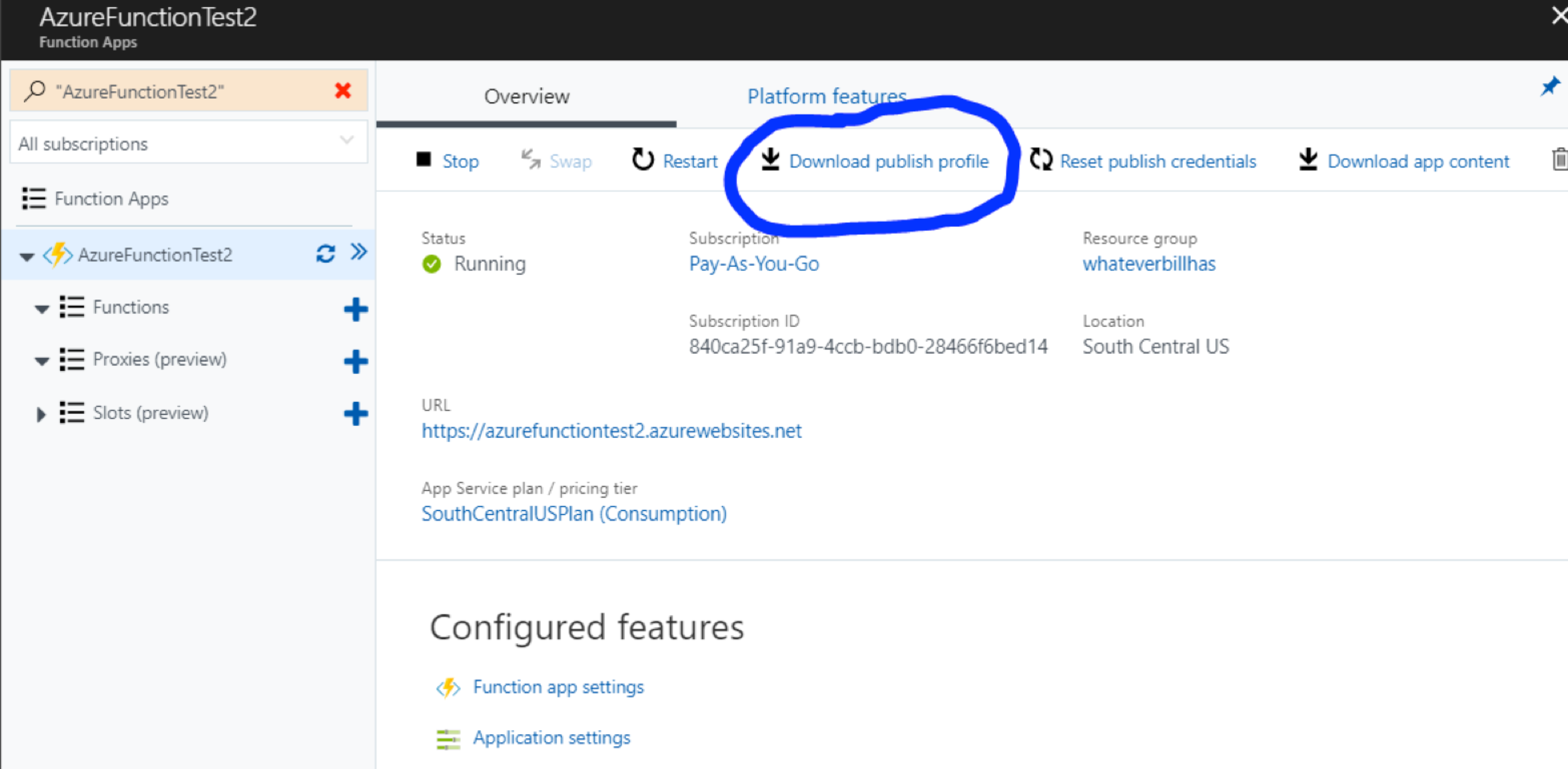Open SouthCentralUSPlan (Consumption) link

(x=574, y=513)
